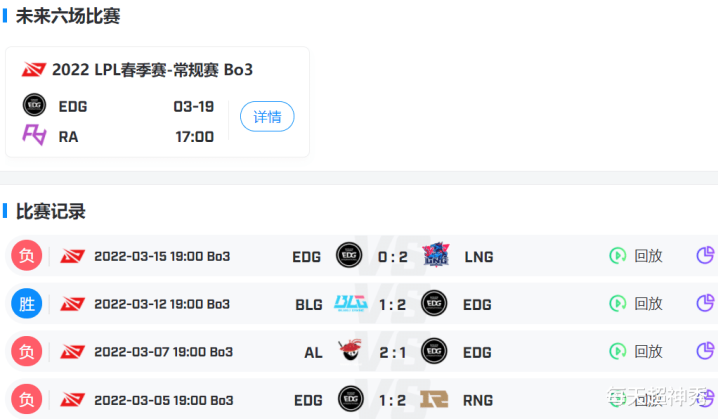
Task: Click the 胜 win badge on 03-12 match
Action: coord(27,303)
